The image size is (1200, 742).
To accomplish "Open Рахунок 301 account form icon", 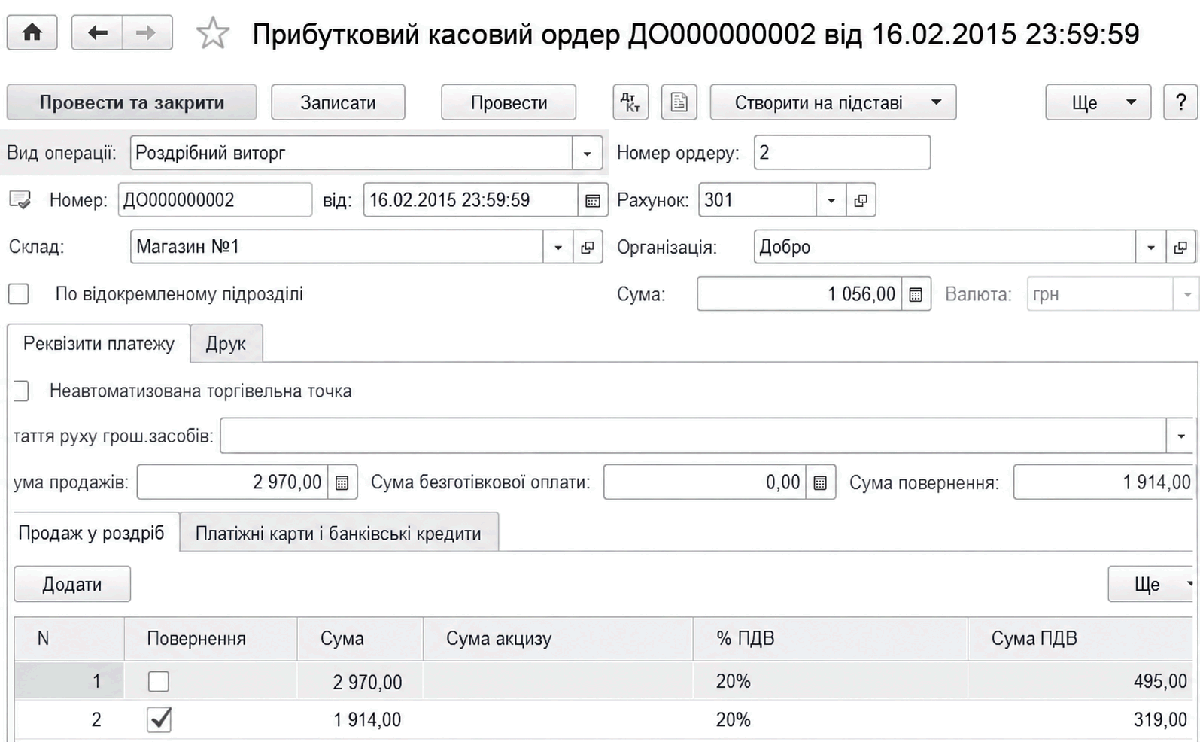I will point(859,200).
